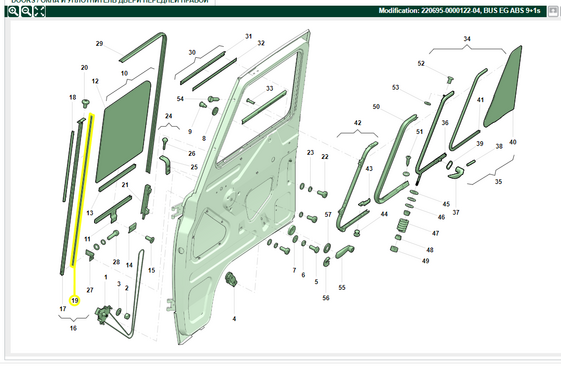
Task: Select part callout 11
Action: click(x=88, y=239)
